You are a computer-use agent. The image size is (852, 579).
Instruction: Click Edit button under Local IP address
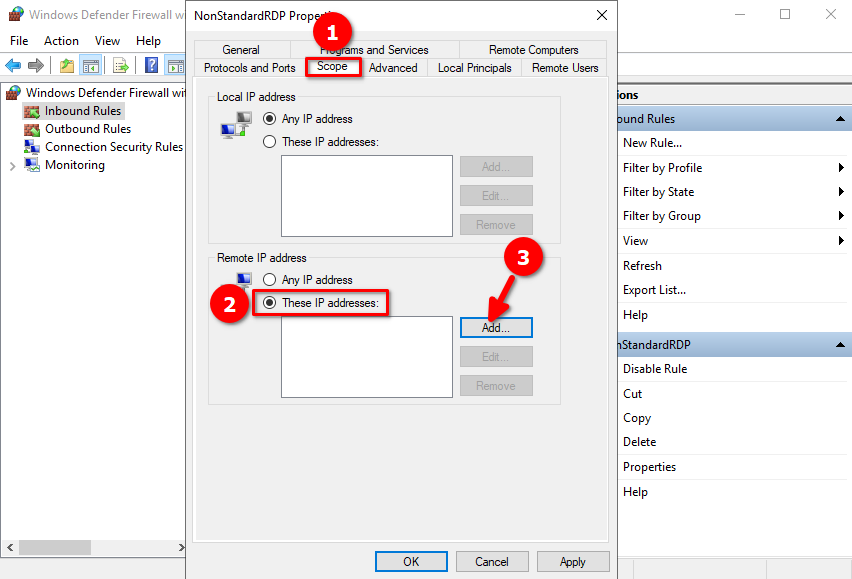click(x=496, y=196)
